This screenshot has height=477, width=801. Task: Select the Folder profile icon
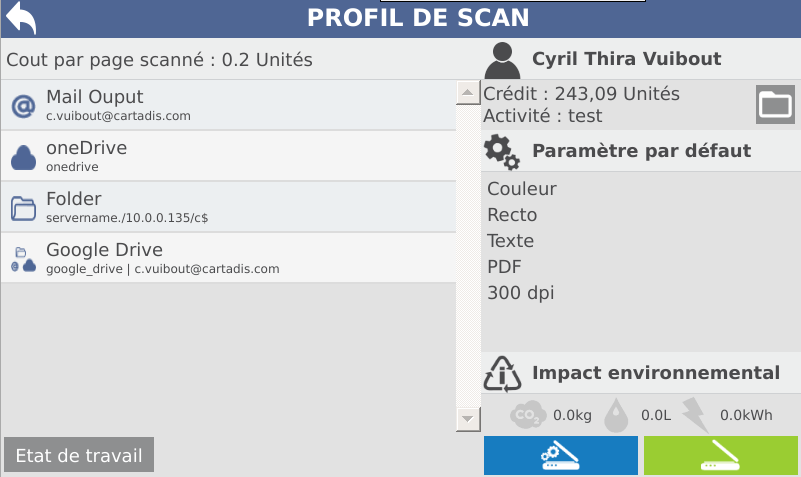(23, 208)
